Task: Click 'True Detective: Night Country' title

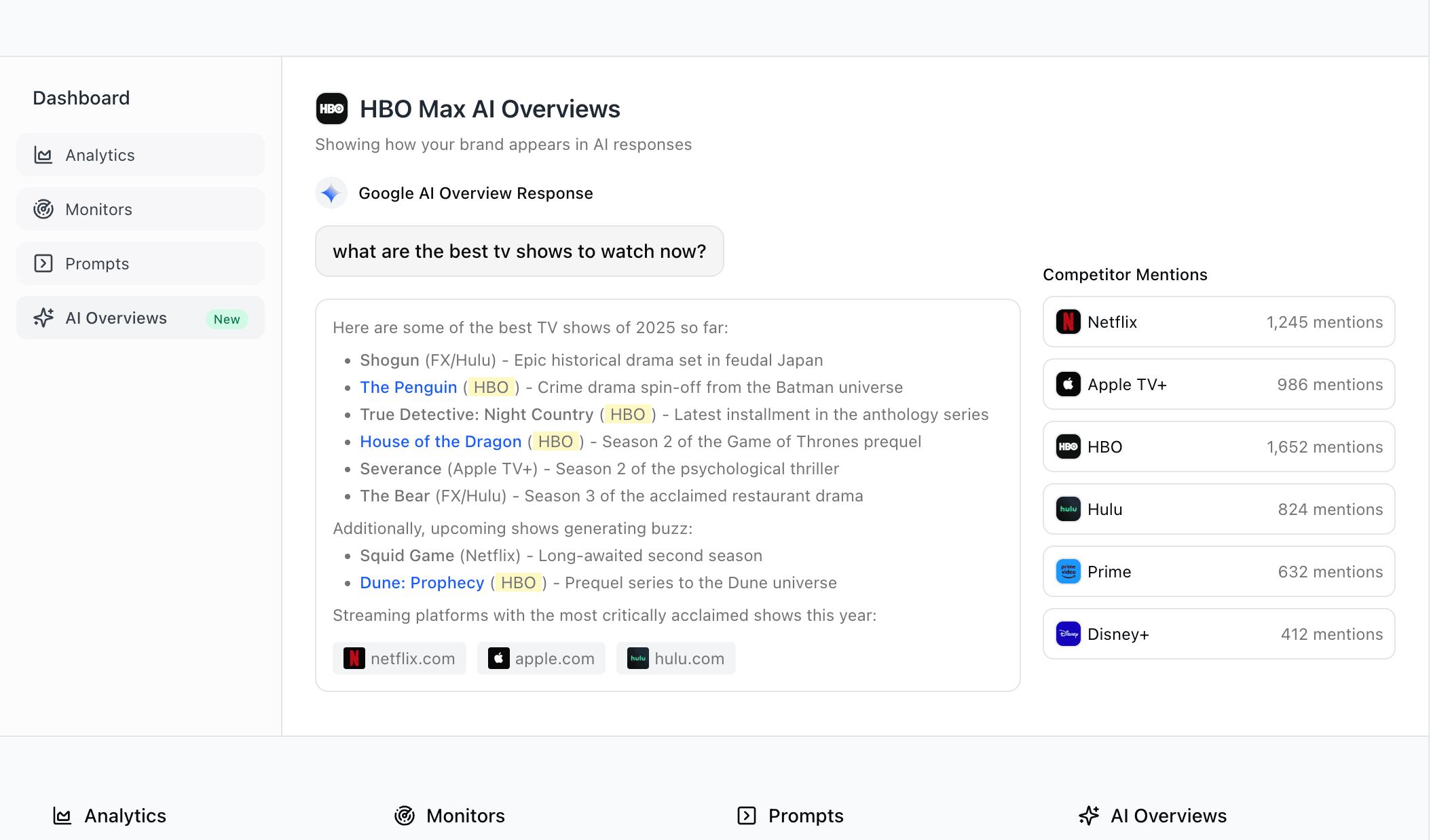Action: [477, 415]
